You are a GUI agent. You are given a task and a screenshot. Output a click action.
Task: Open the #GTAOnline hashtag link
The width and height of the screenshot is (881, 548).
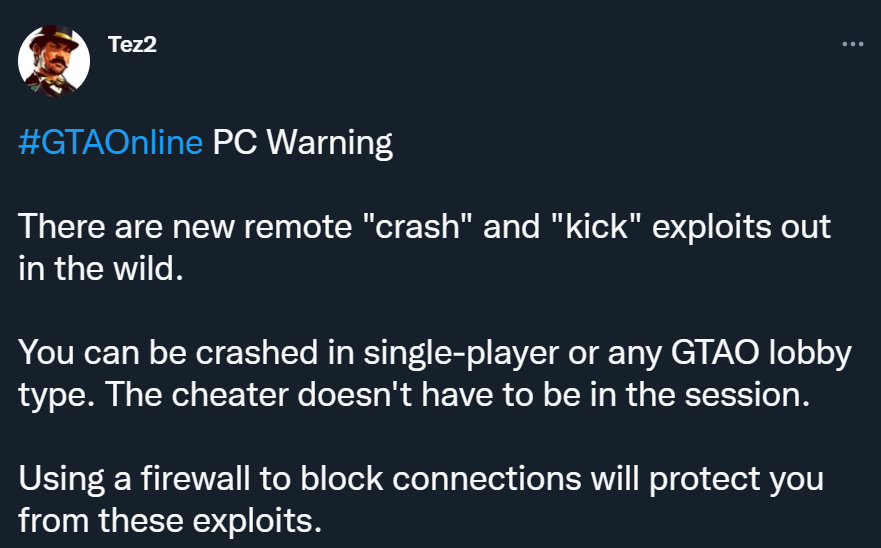click(x=110, y=143)
